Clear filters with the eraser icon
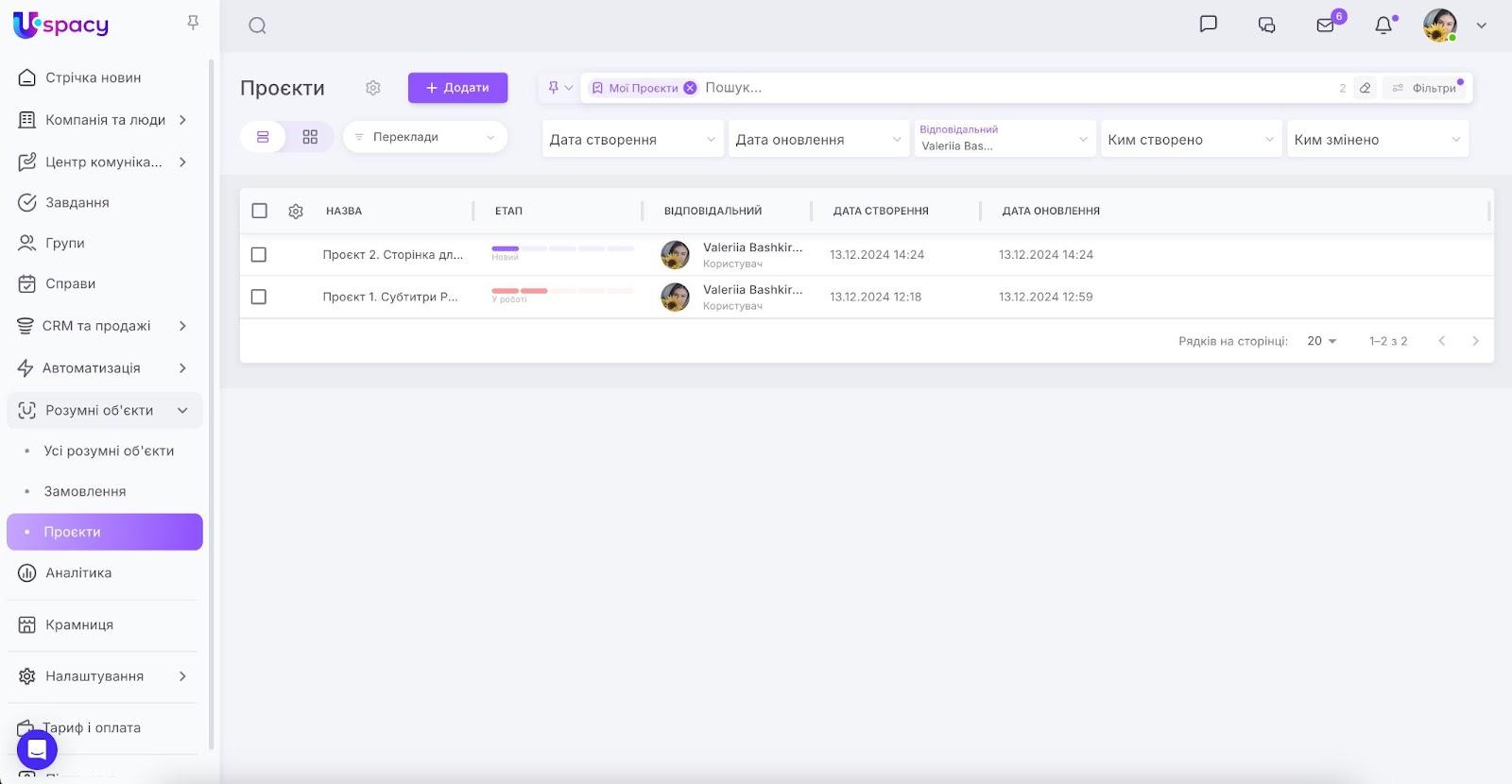The image size is (1512, 784). coord(1365,88)
